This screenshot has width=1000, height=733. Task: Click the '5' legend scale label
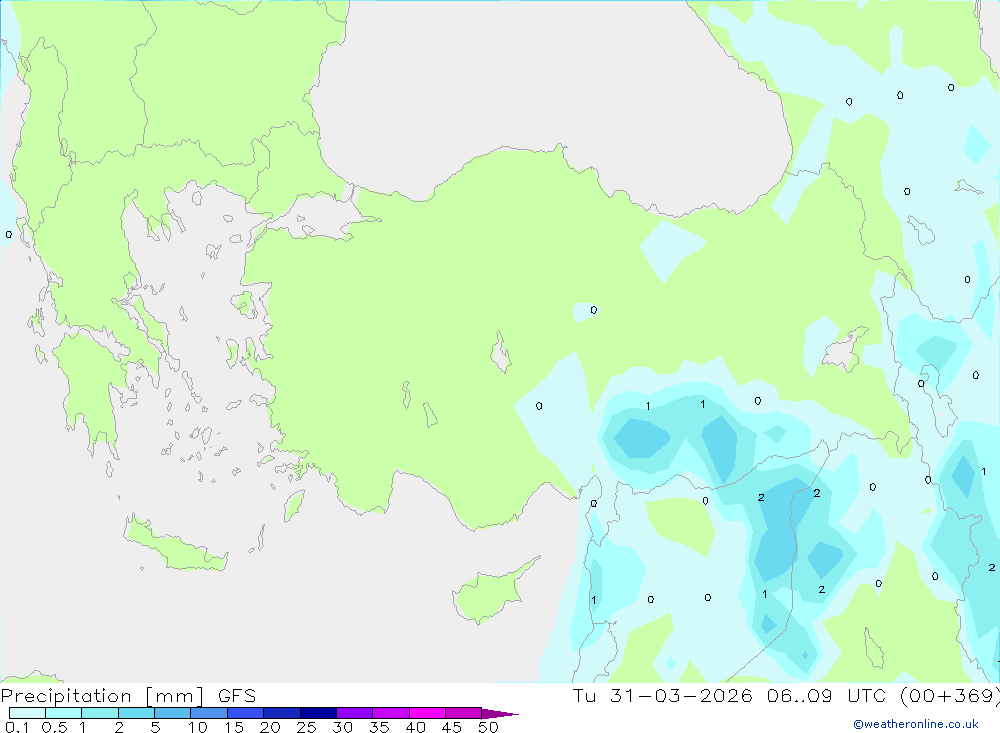[x=155, y=727]
